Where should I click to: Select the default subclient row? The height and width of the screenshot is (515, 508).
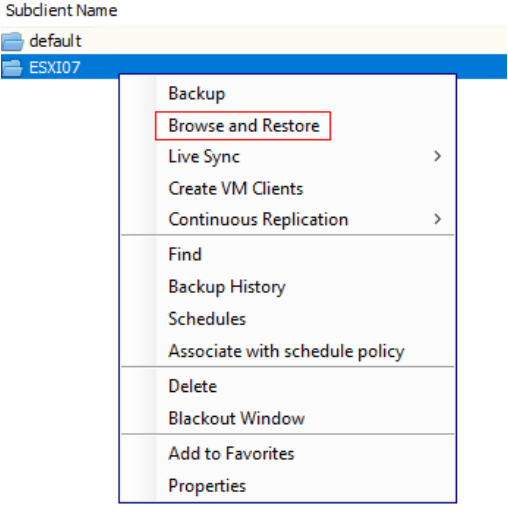(x=254, y=41)
